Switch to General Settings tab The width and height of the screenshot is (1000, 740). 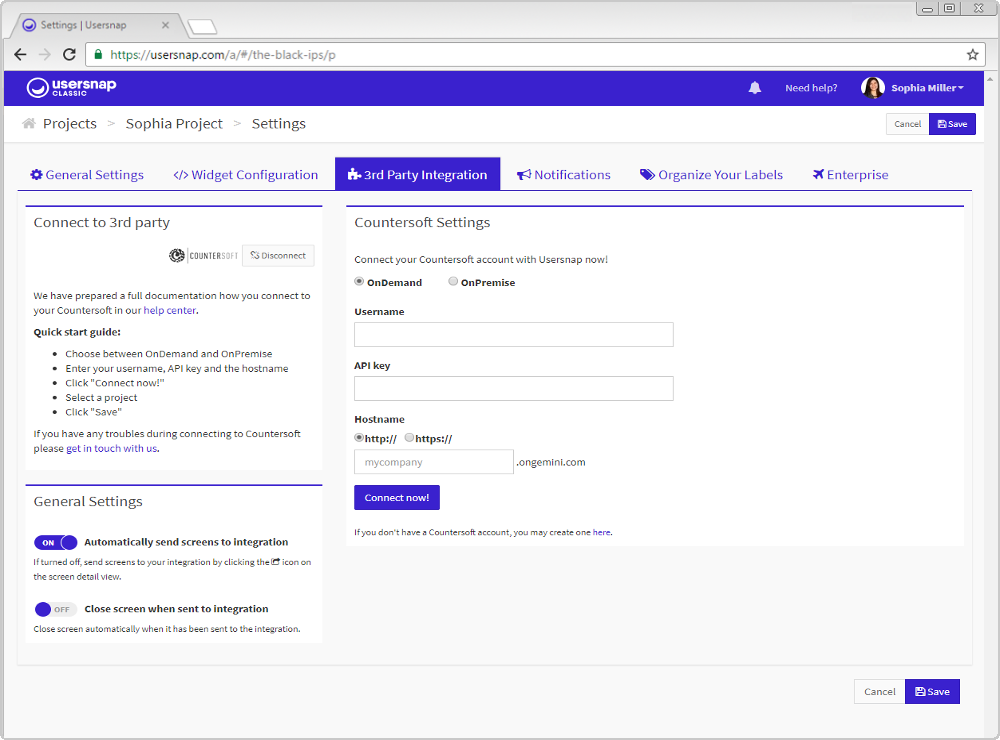pos(87,175)
